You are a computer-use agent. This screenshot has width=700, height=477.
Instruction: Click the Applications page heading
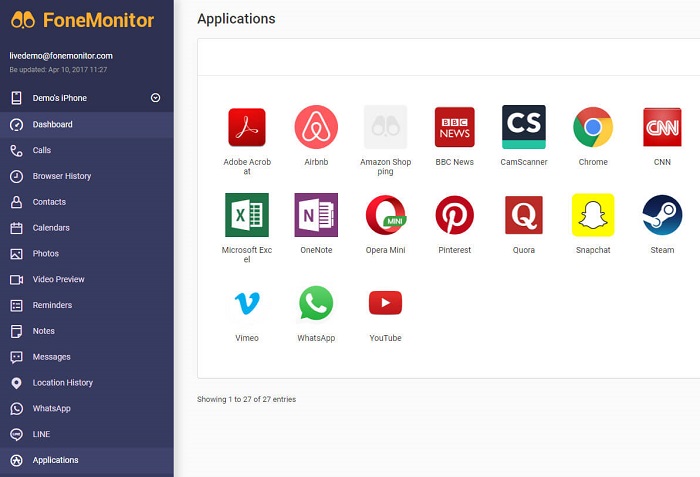pos(236,19)
